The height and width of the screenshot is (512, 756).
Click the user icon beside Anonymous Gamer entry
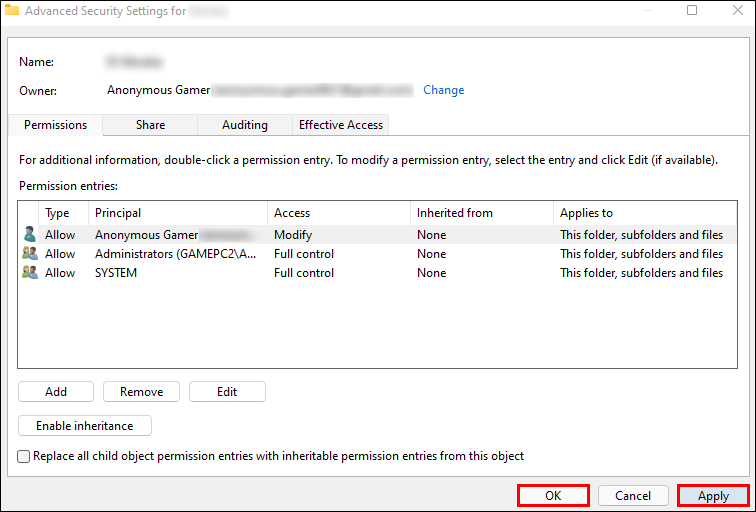(x=29, y=234)
